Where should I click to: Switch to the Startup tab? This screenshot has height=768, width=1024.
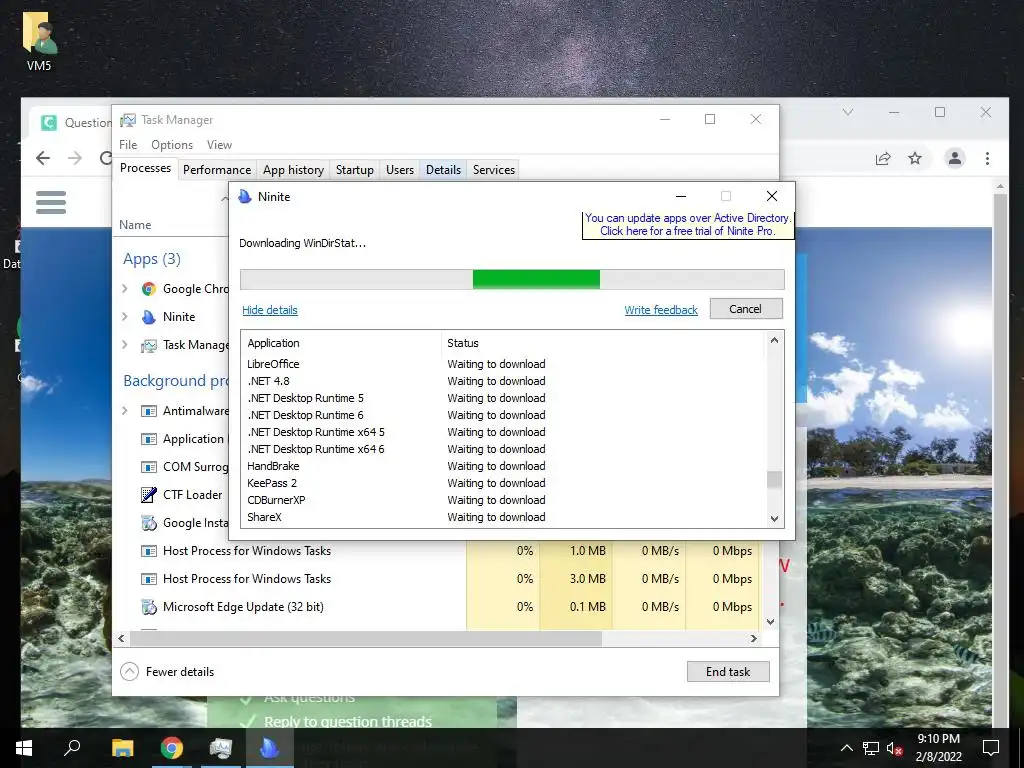355,170
